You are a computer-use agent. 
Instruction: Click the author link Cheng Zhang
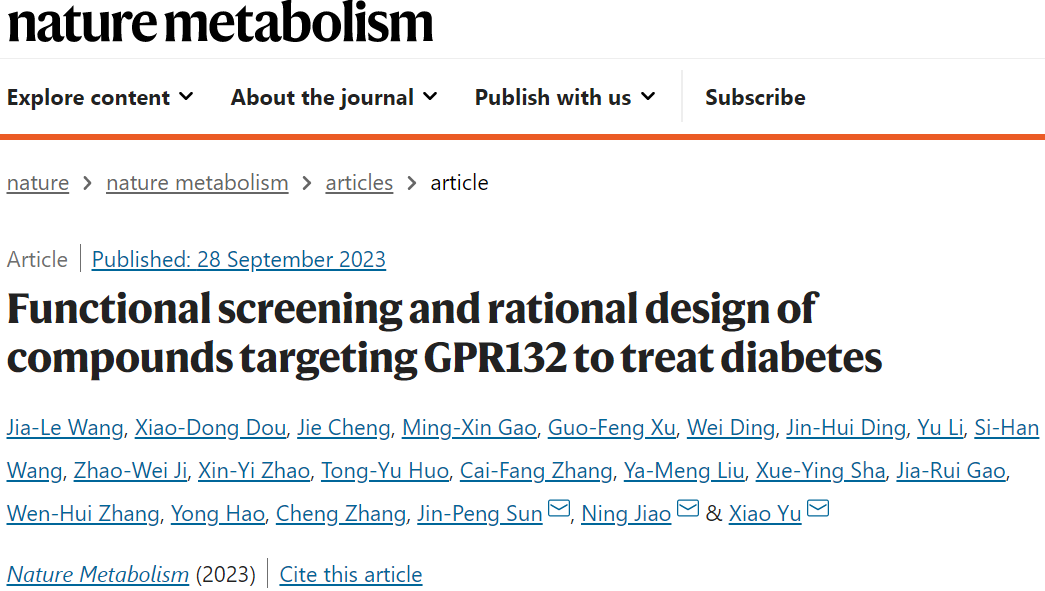341,514
